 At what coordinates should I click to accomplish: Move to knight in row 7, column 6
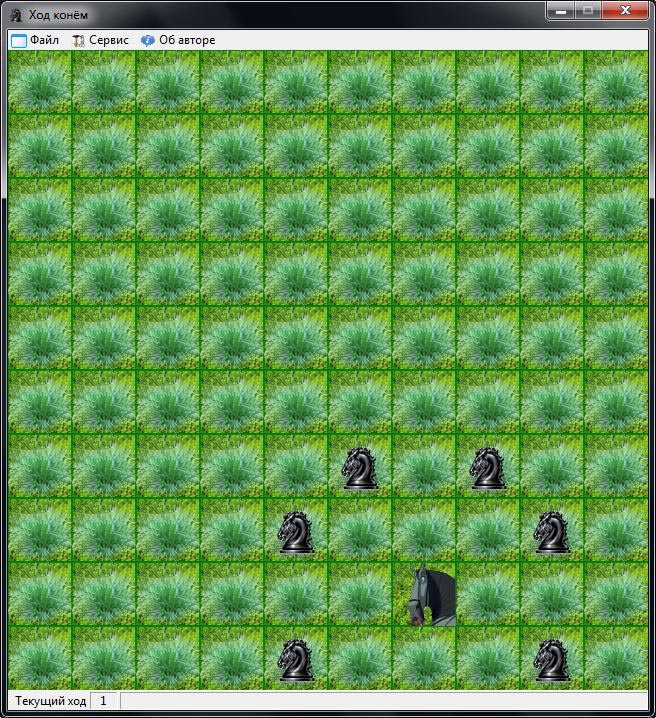[360, 468]
